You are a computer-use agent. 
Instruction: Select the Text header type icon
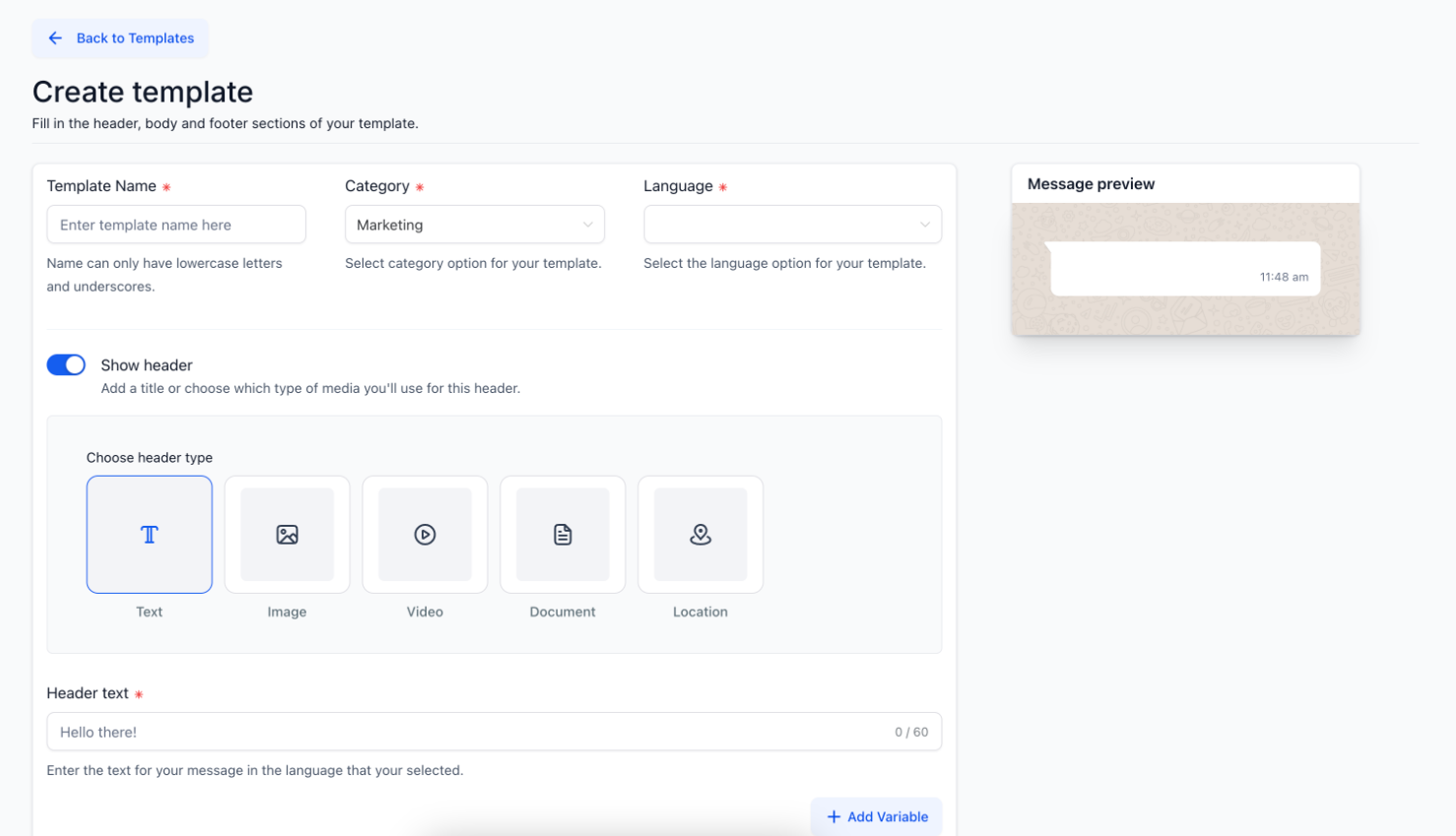coord(149,535)
